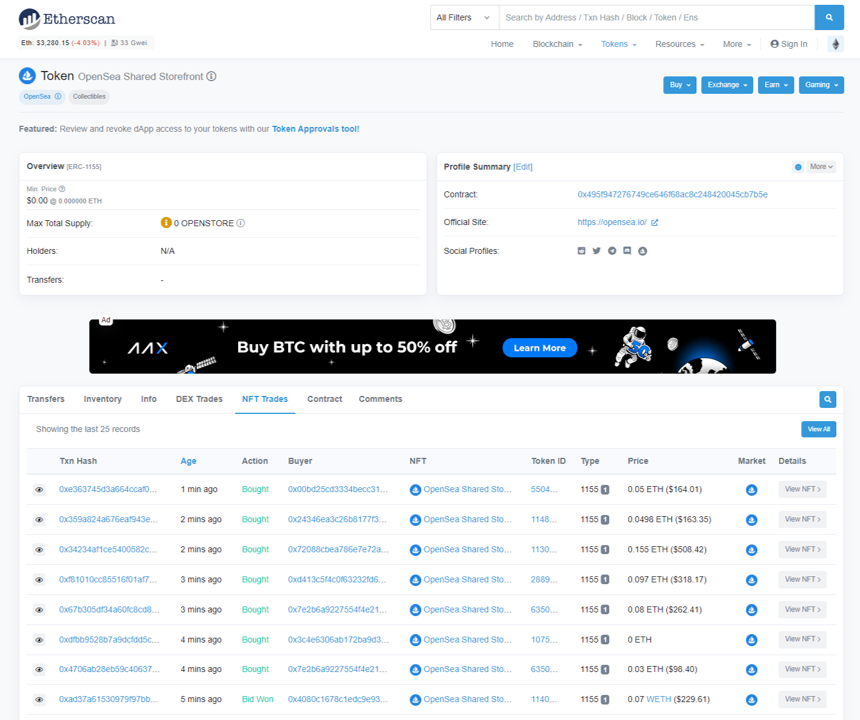Click the info icon after OPENSTORE
This screenshot has height=720, width=860.
point(240,223)
